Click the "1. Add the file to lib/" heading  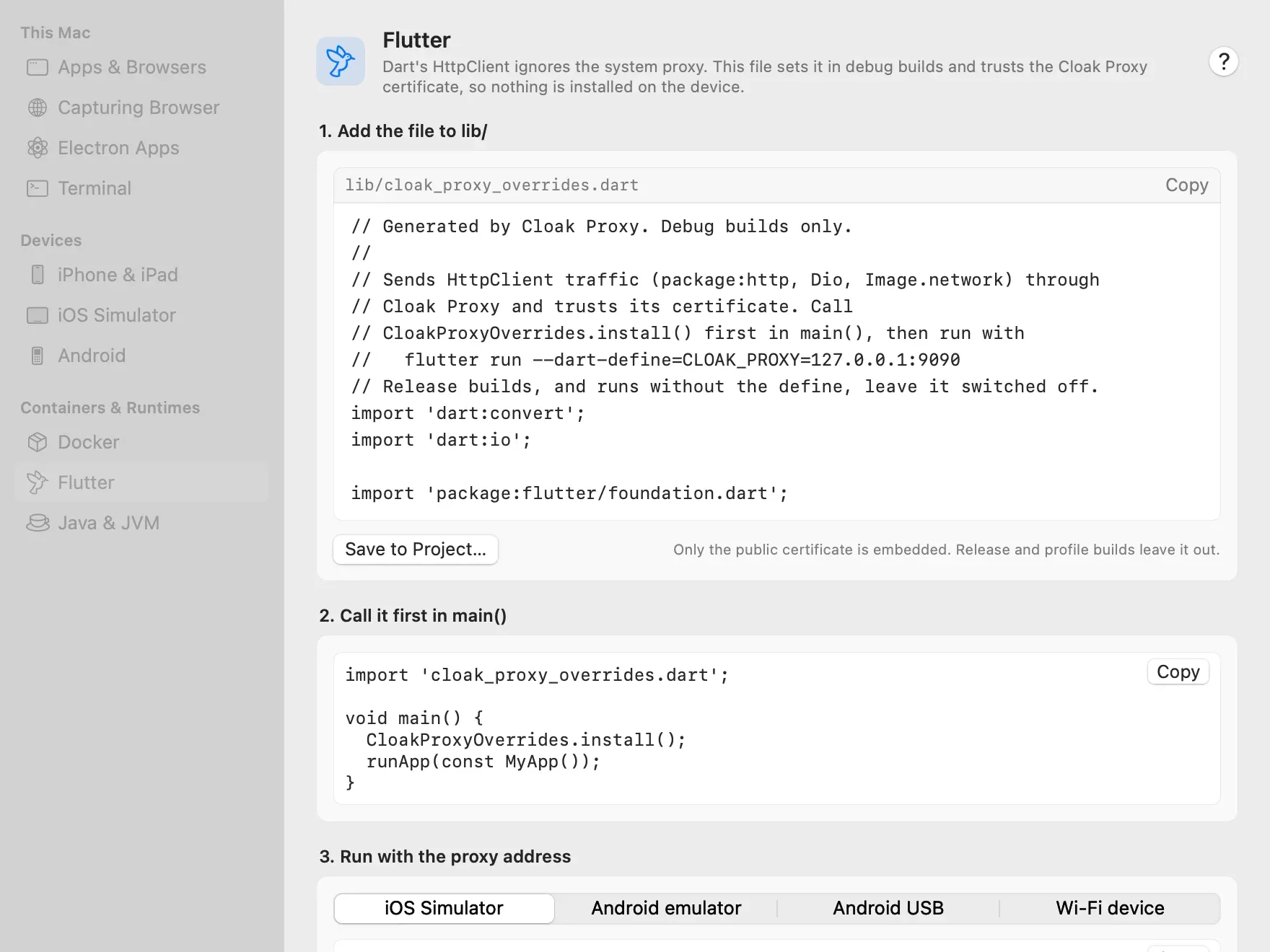coord(403,131)
